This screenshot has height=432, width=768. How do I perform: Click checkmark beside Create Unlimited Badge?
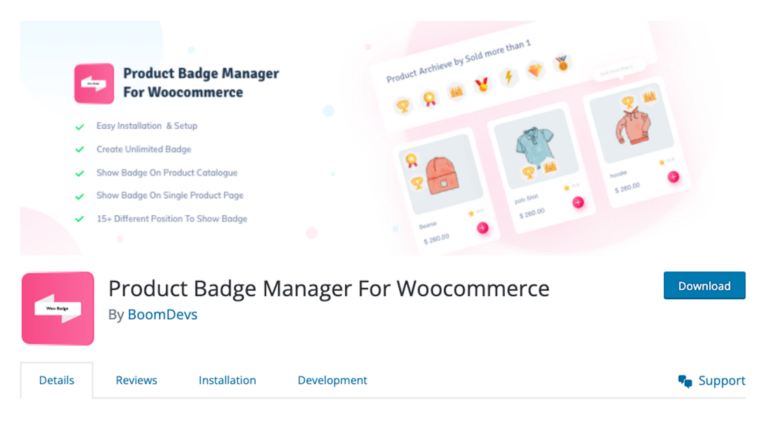click(79, 149)
